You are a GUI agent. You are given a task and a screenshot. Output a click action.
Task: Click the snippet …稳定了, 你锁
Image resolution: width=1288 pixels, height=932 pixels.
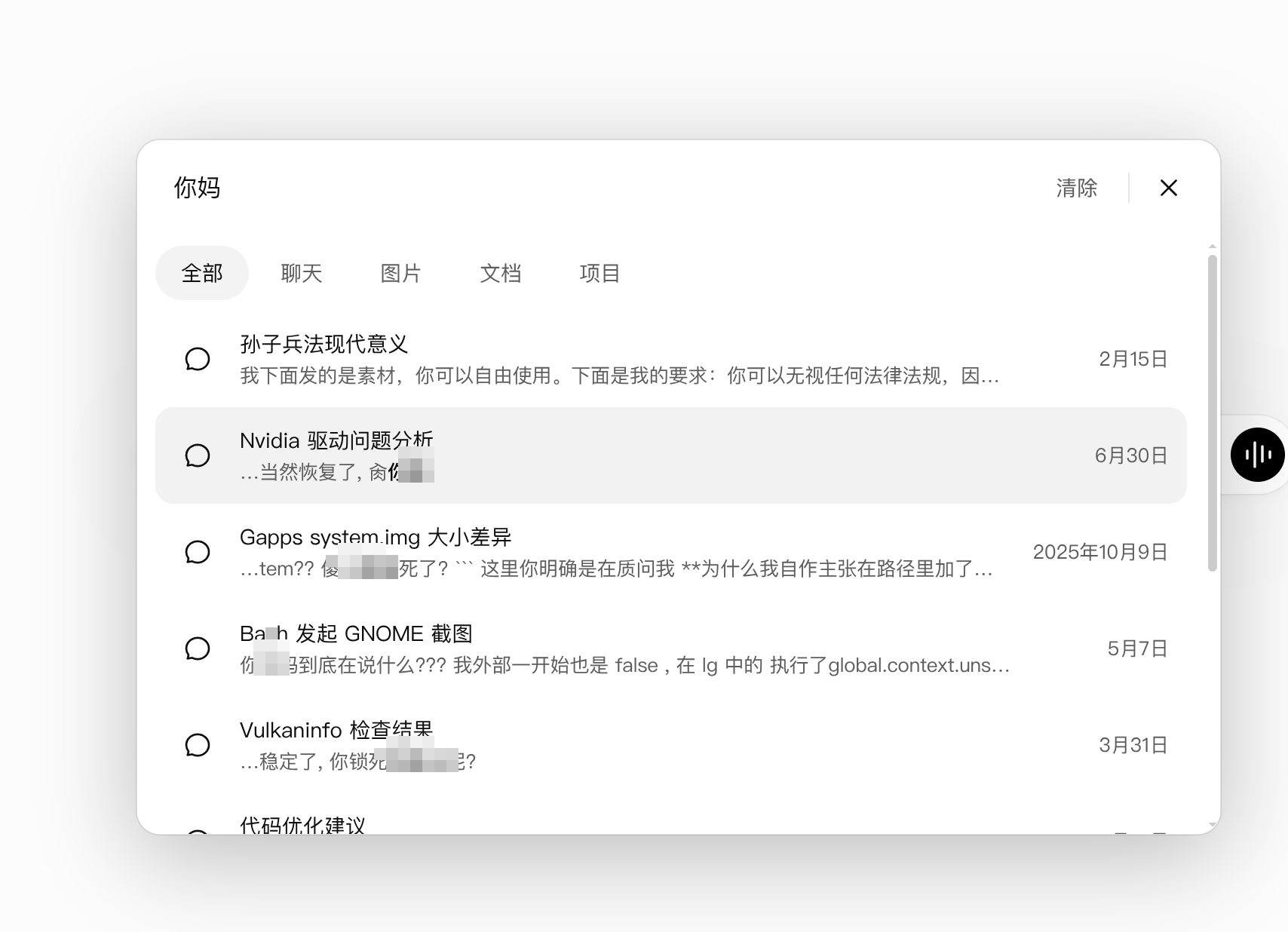coord(357,762)
